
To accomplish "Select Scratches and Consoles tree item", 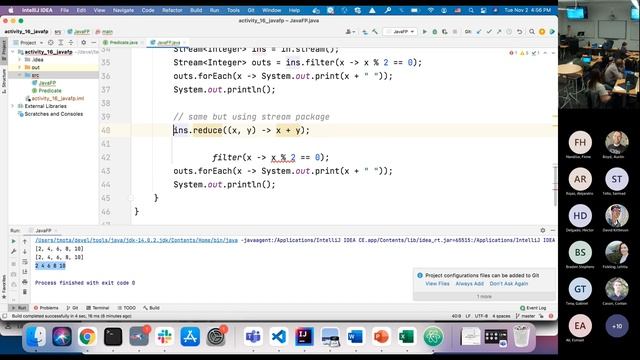I will pos(53,114).
